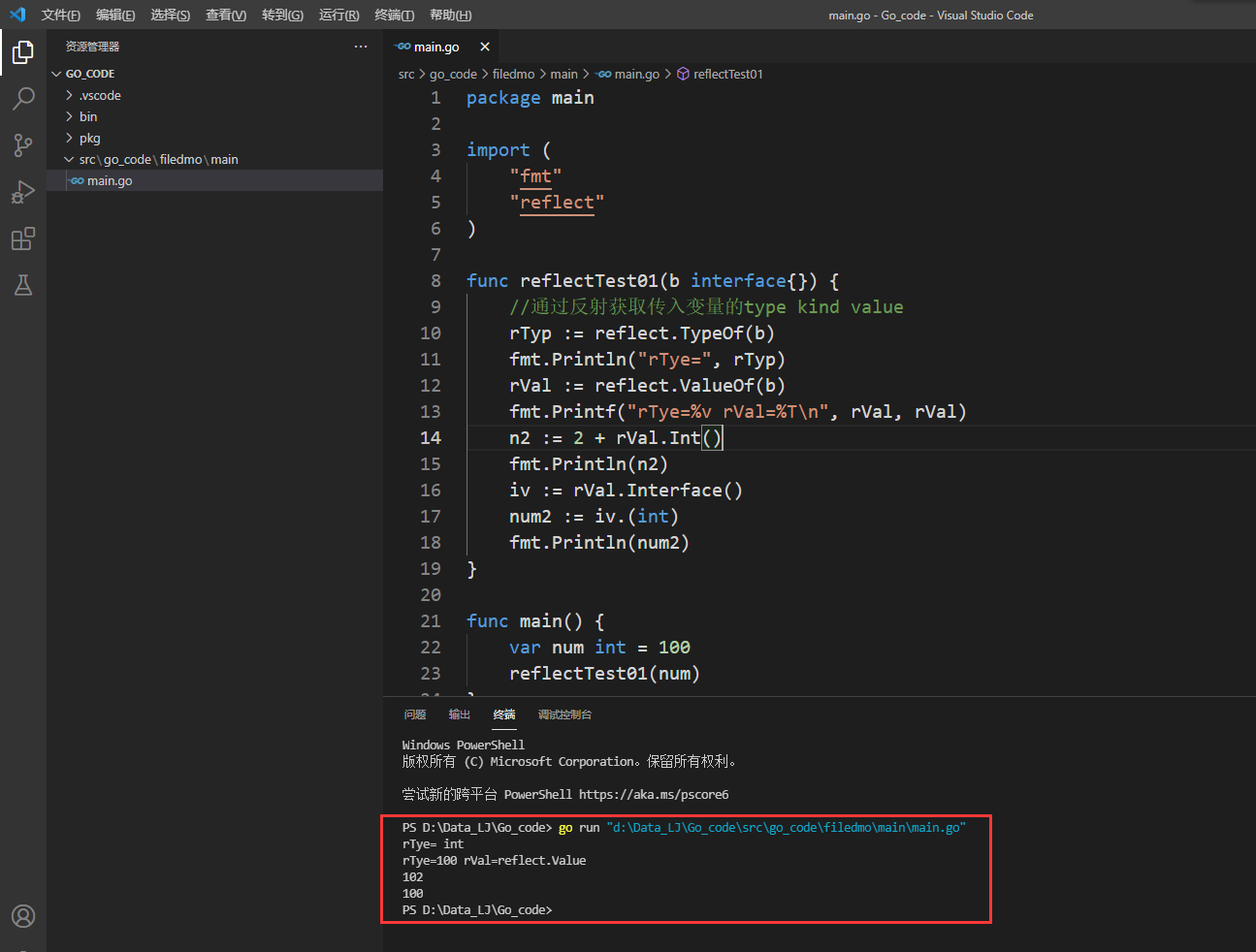The width and height of the screenshot is (1256, 952).
Task: Switch to the 问题 panel tab
Action: click(415, 714)
